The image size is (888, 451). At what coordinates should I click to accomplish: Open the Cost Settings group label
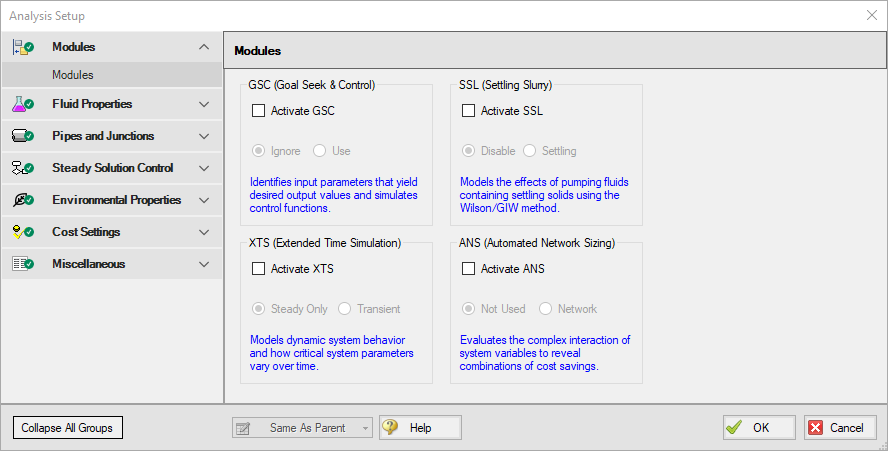(x=86, y=232)
